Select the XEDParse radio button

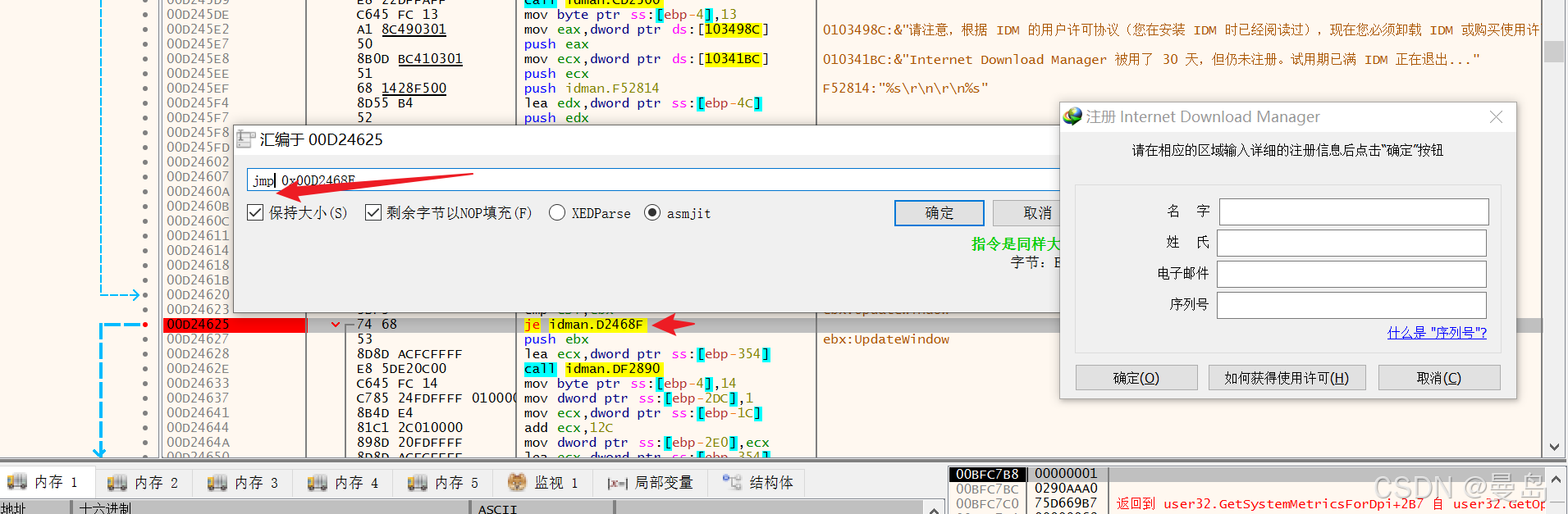click(557, 213)
